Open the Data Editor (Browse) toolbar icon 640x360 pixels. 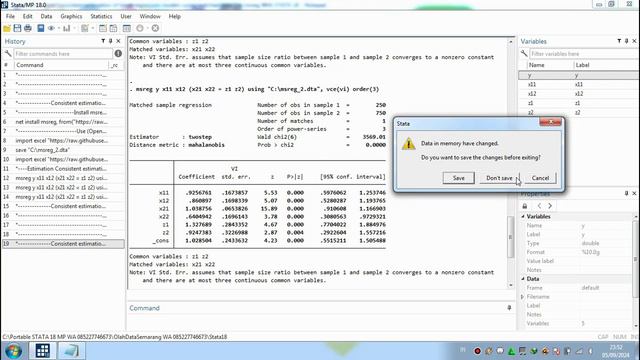point(113,28)
